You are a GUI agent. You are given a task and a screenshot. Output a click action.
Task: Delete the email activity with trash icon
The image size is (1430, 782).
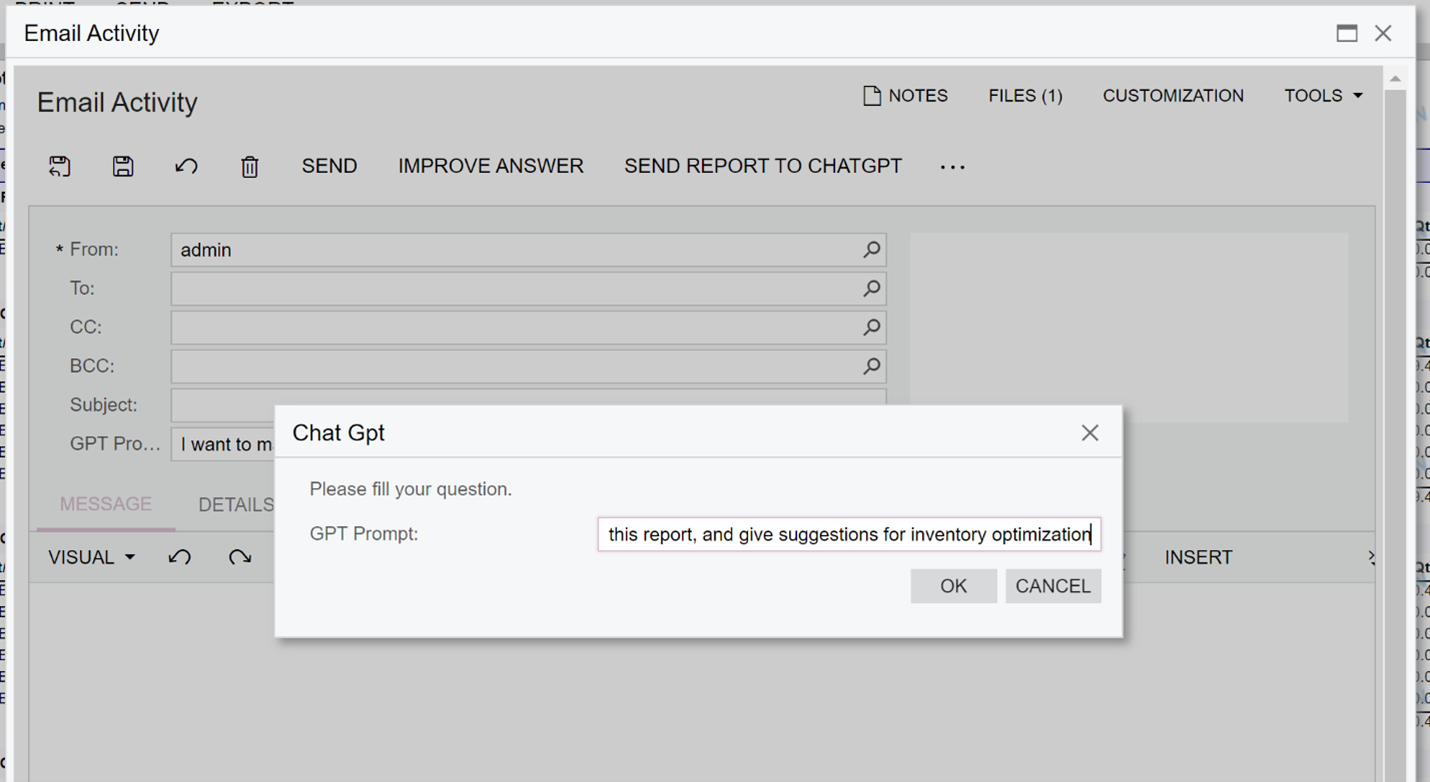(x=249, y=166)
